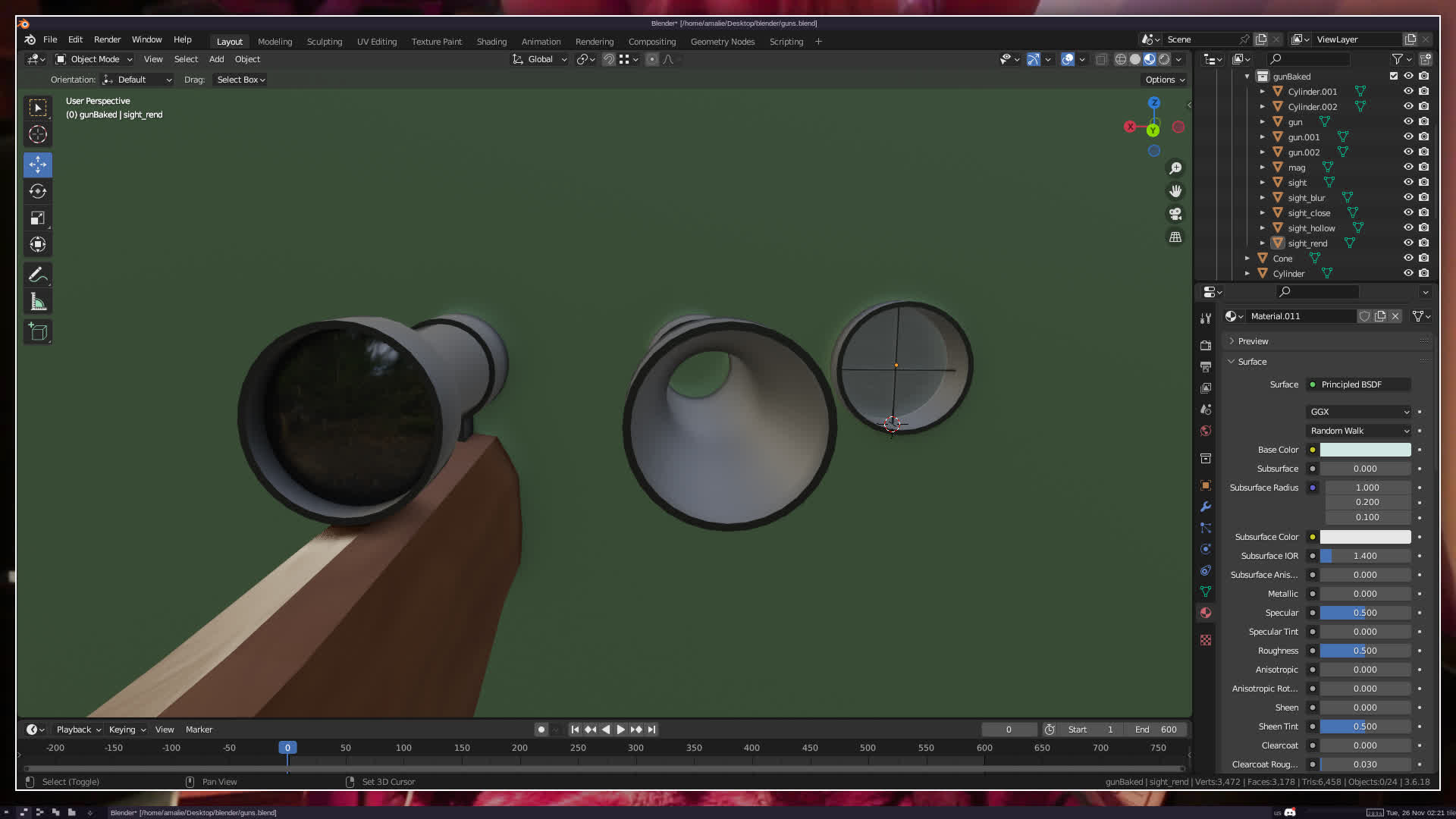Click the Base Color swatch
This screenshot has width=1456, height=819.
1365,450
